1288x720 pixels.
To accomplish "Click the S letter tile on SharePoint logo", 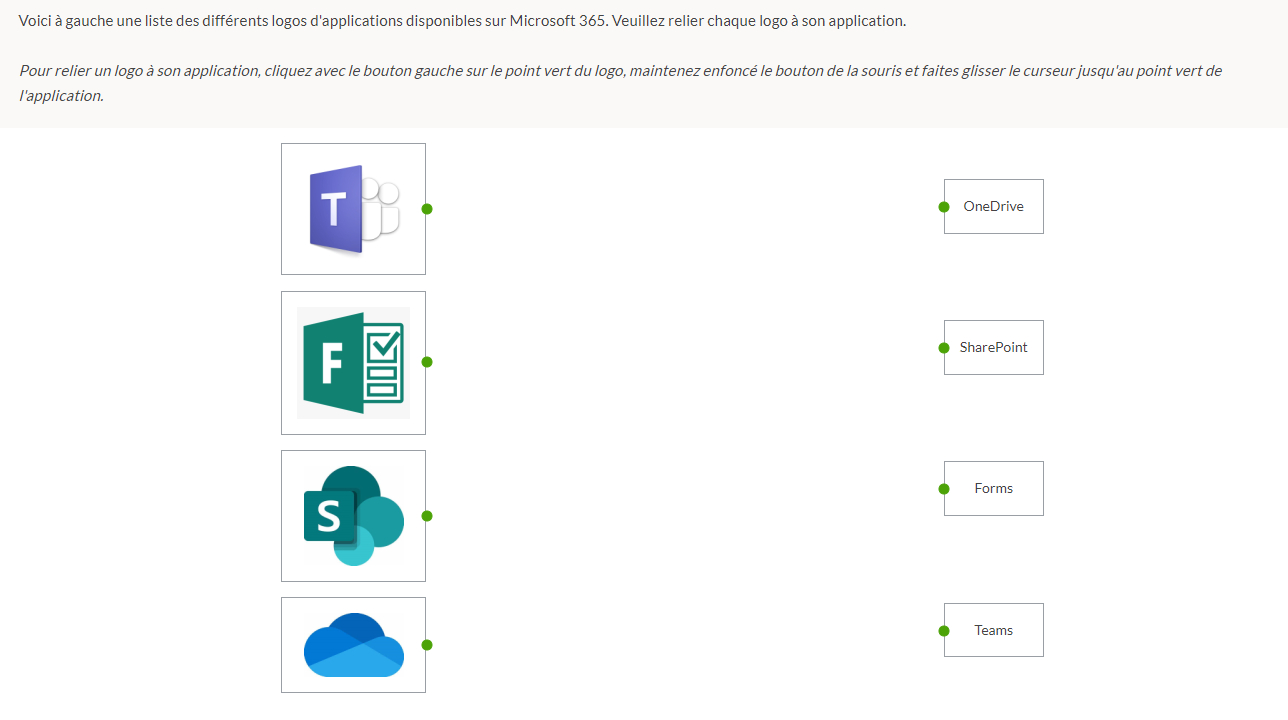I will point(329,517).
